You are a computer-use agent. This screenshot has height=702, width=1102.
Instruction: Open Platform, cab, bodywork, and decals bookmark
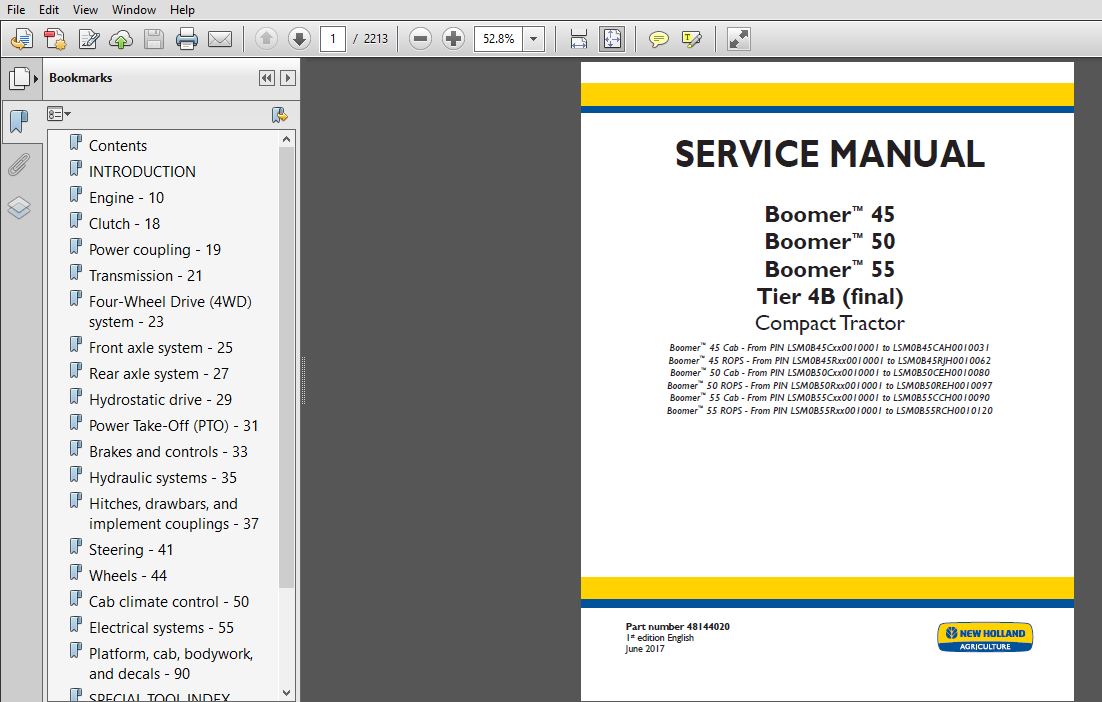171,663
